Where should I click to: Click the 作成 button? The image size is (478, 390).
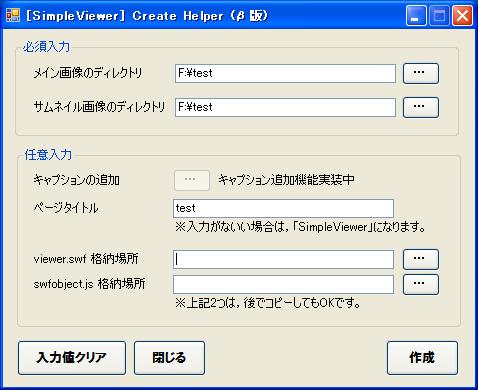coord(422,358)
